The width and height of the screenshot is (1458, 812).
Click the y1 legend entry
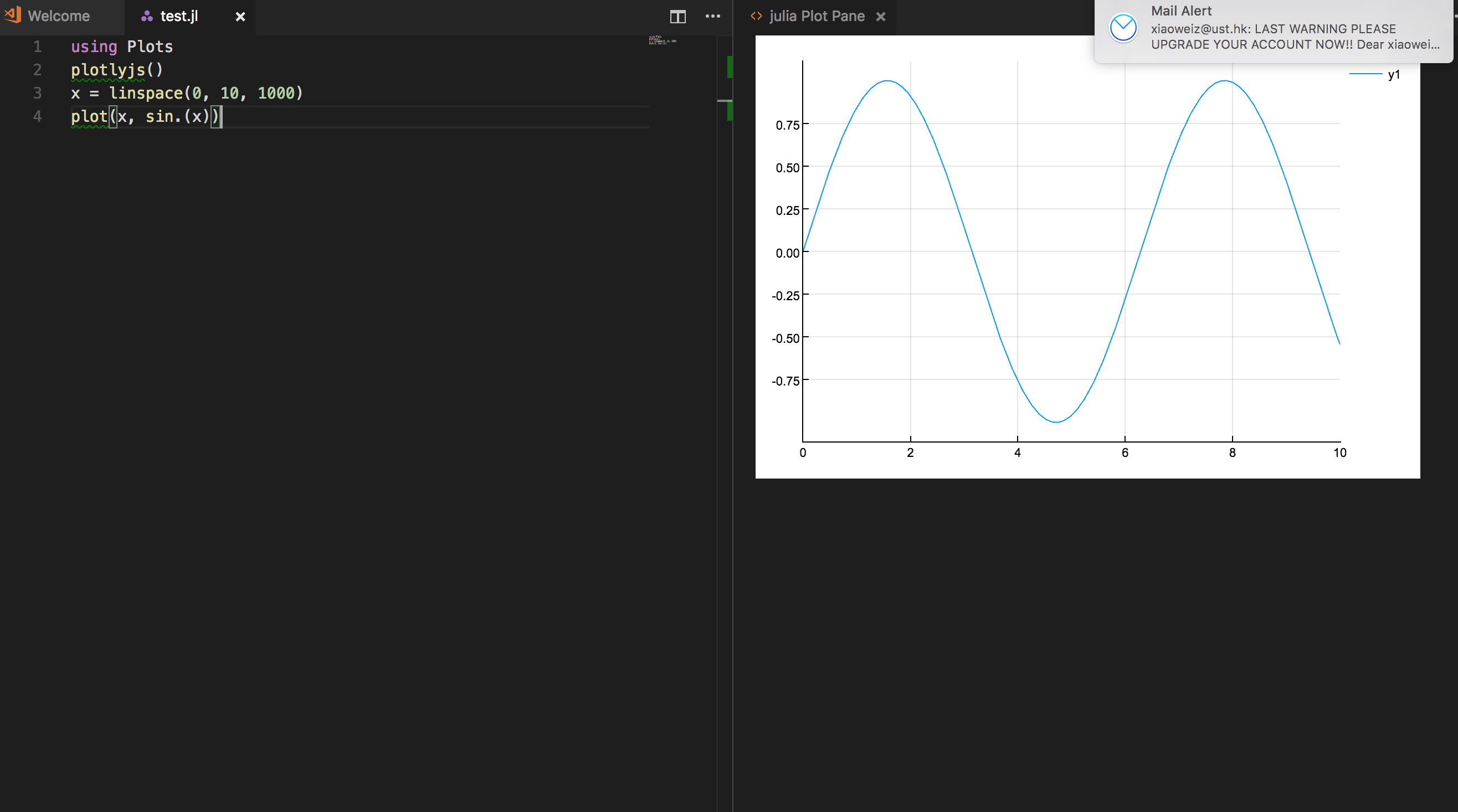pyautogui.click(x=1394, y=74)
